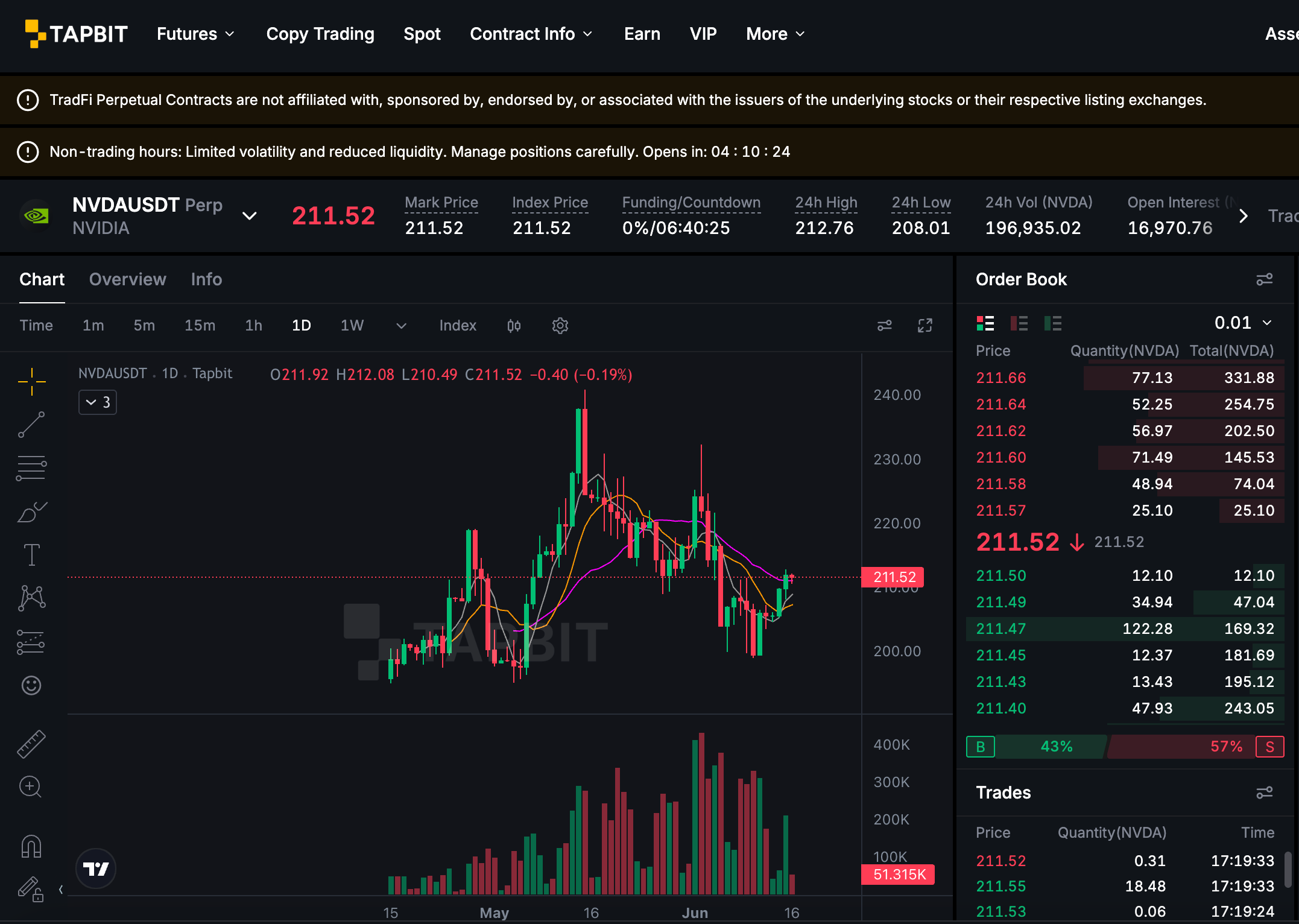The image size is (1299, 924).
Task: Collapse the drawing toolbar arrow
Action: [61, 889]
